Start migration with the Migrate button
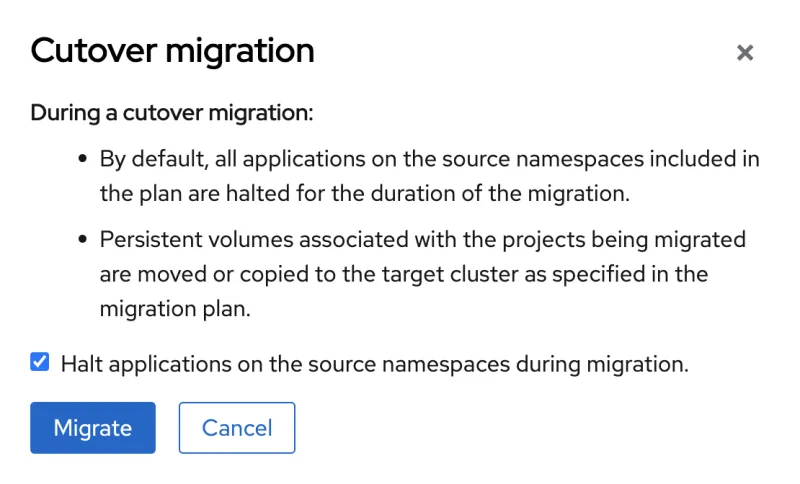The image size is (800, 484). click(x=93, y=428)
